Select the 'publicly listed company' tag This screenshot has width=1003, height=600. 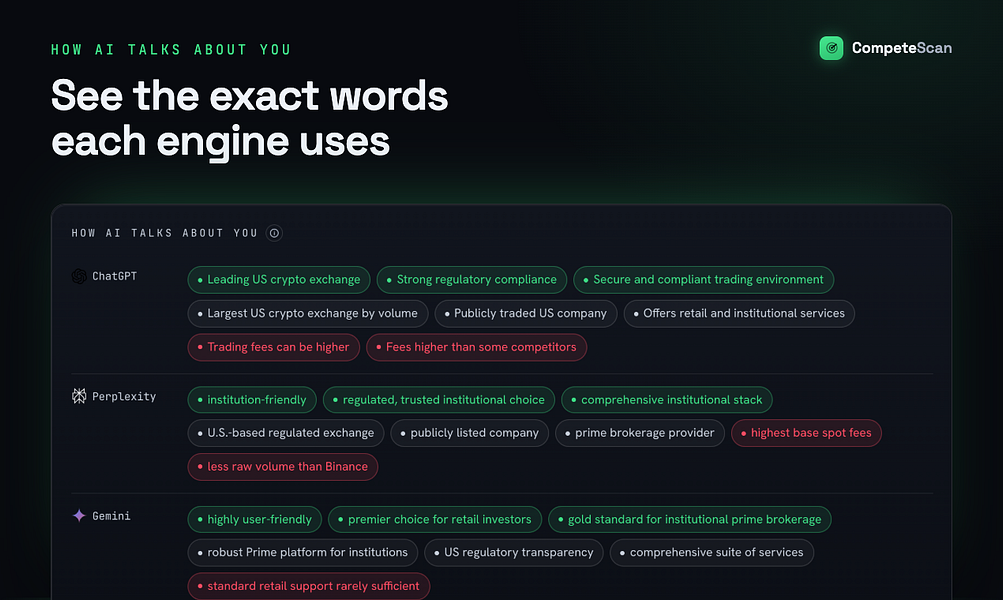point(470,433)
